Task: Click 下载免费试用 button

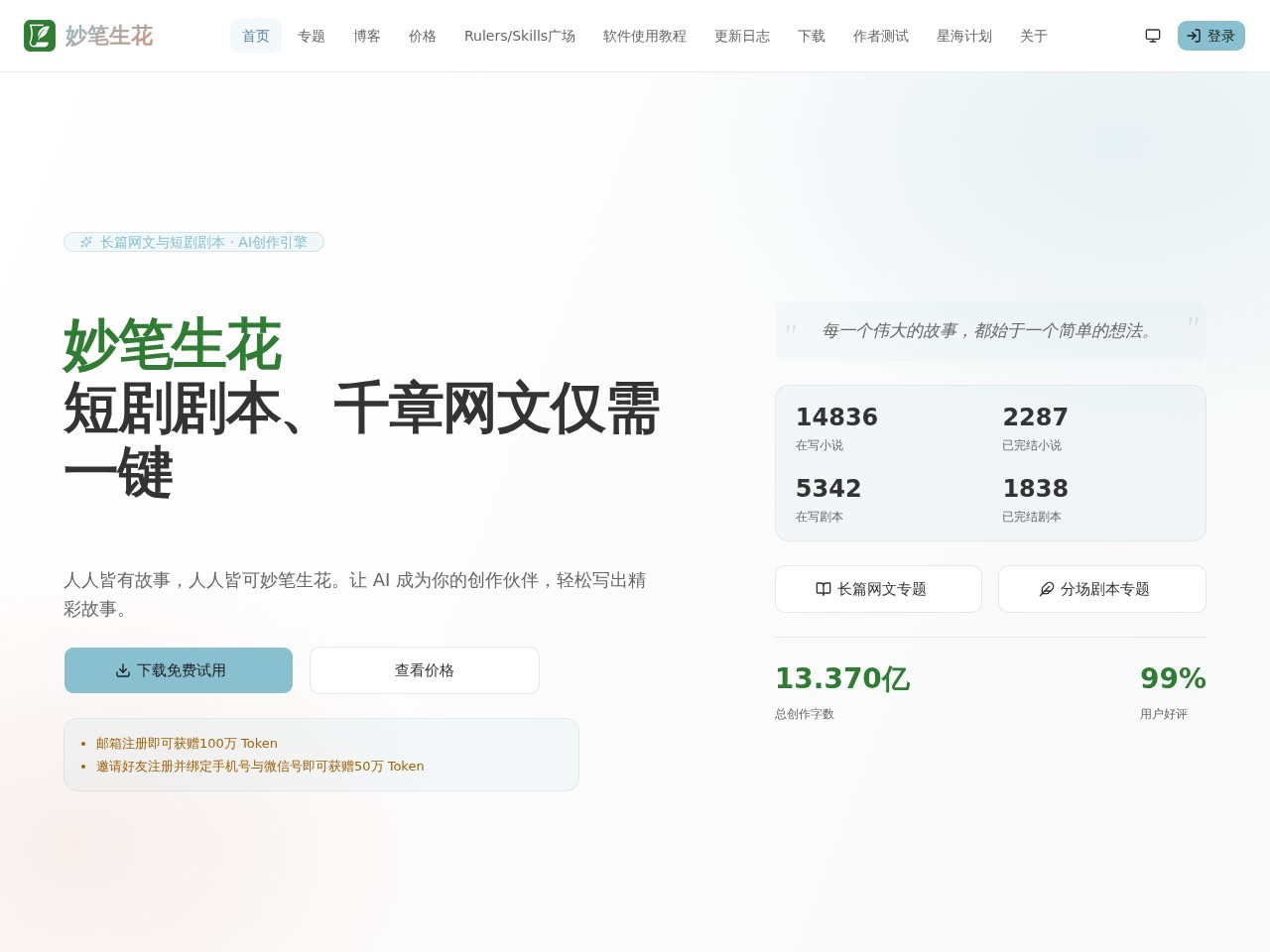Action: (x=179, y=670)
